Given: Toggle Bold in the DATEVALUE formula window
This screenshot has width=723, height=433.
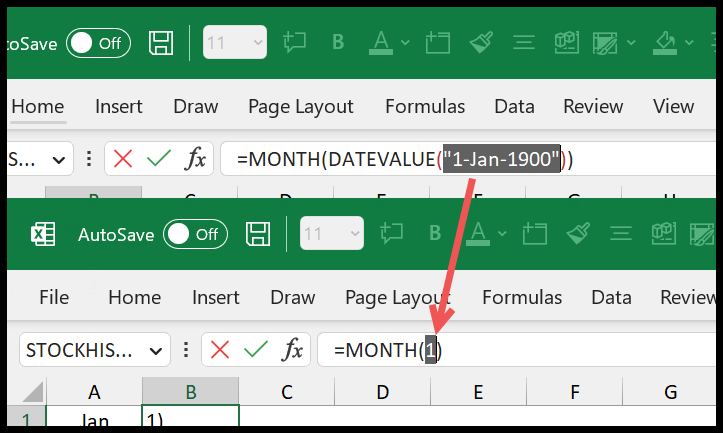Looking at the screenshot, I should 338,42.
